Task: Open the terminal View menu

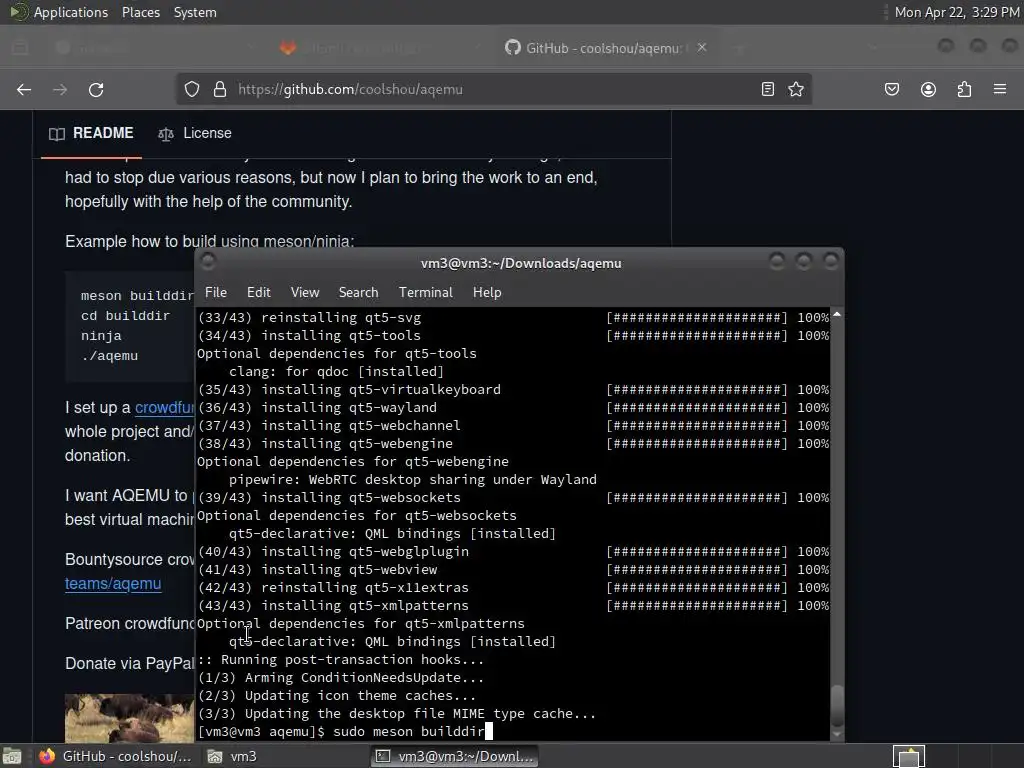Action: (x=305, y=293)
